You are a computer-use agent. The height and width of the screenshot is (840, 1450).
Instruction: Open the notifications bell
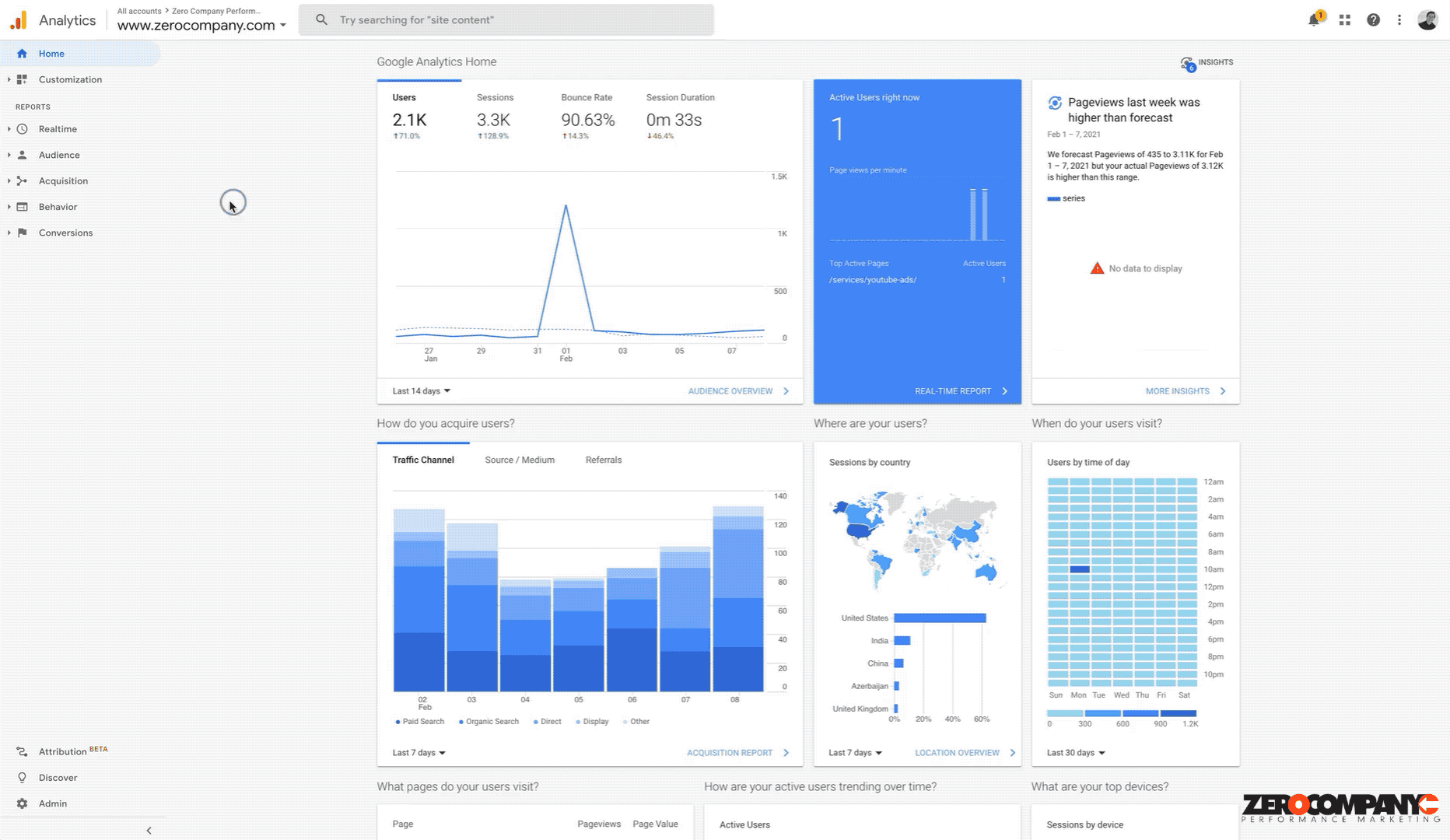(1314, 20)
